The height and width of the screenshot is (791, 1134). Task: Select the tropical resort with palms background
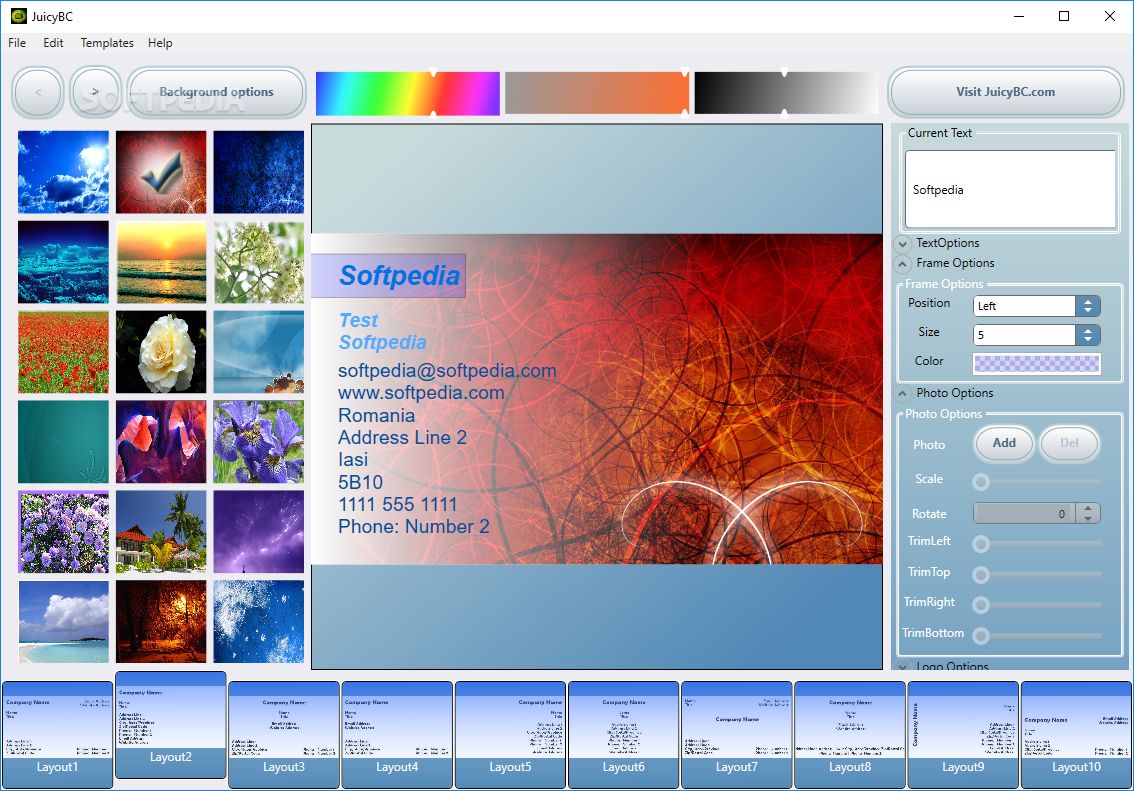tap(161, 532)
